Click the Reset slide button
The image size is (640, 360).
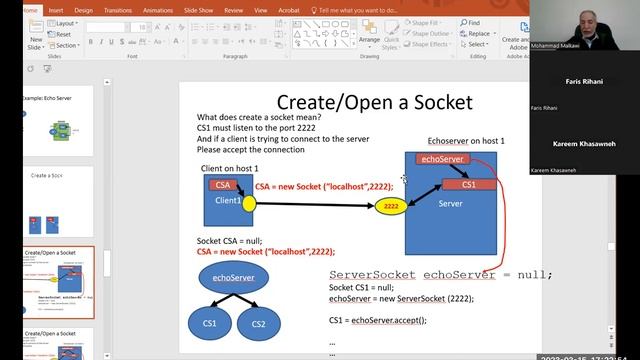click(60, 34)
